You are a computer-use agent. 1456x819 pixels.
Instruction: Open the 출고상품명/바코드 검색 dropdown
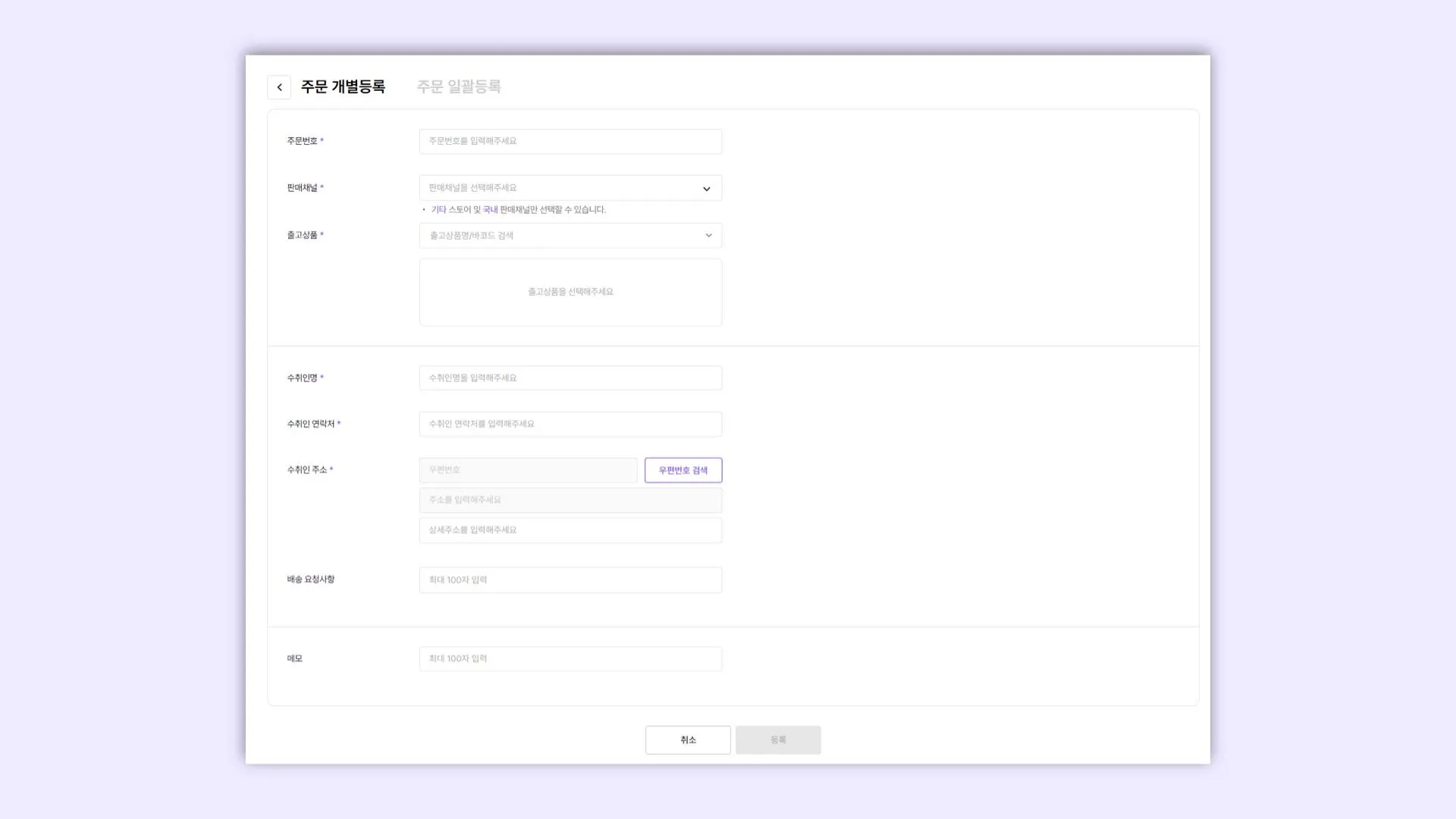(x=561, y=236)
